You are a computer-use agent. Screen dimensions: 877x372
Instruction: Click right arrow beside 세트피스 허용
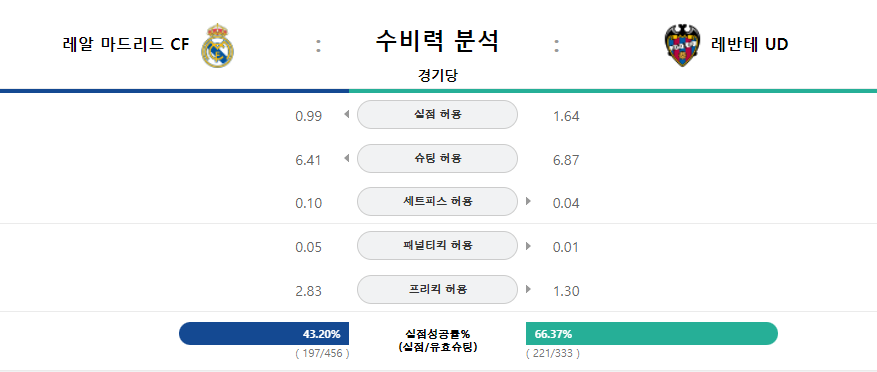pyautogui.click(x=529, y=201)
